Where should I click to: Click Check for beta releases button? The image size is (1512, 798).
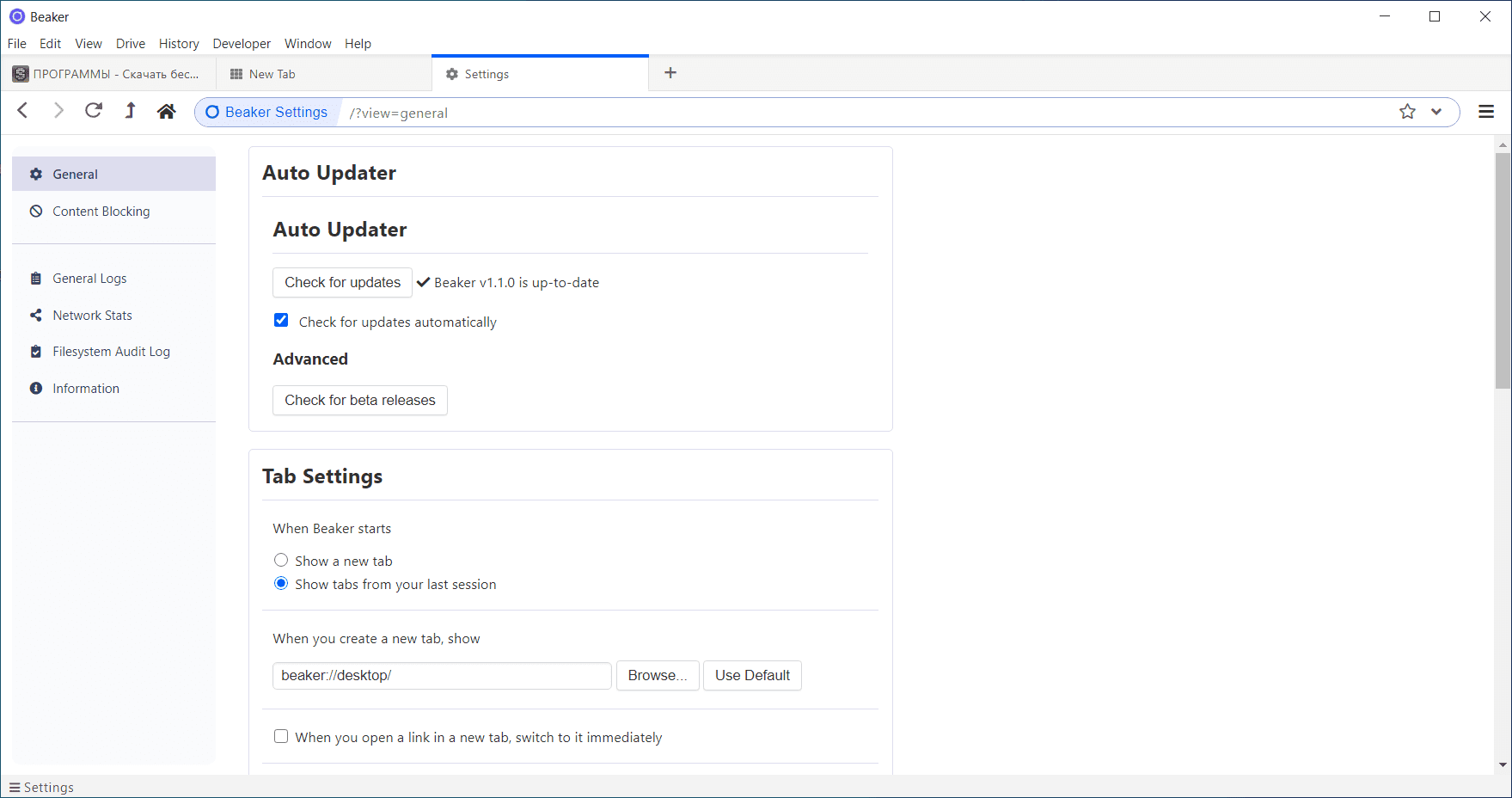360,401
